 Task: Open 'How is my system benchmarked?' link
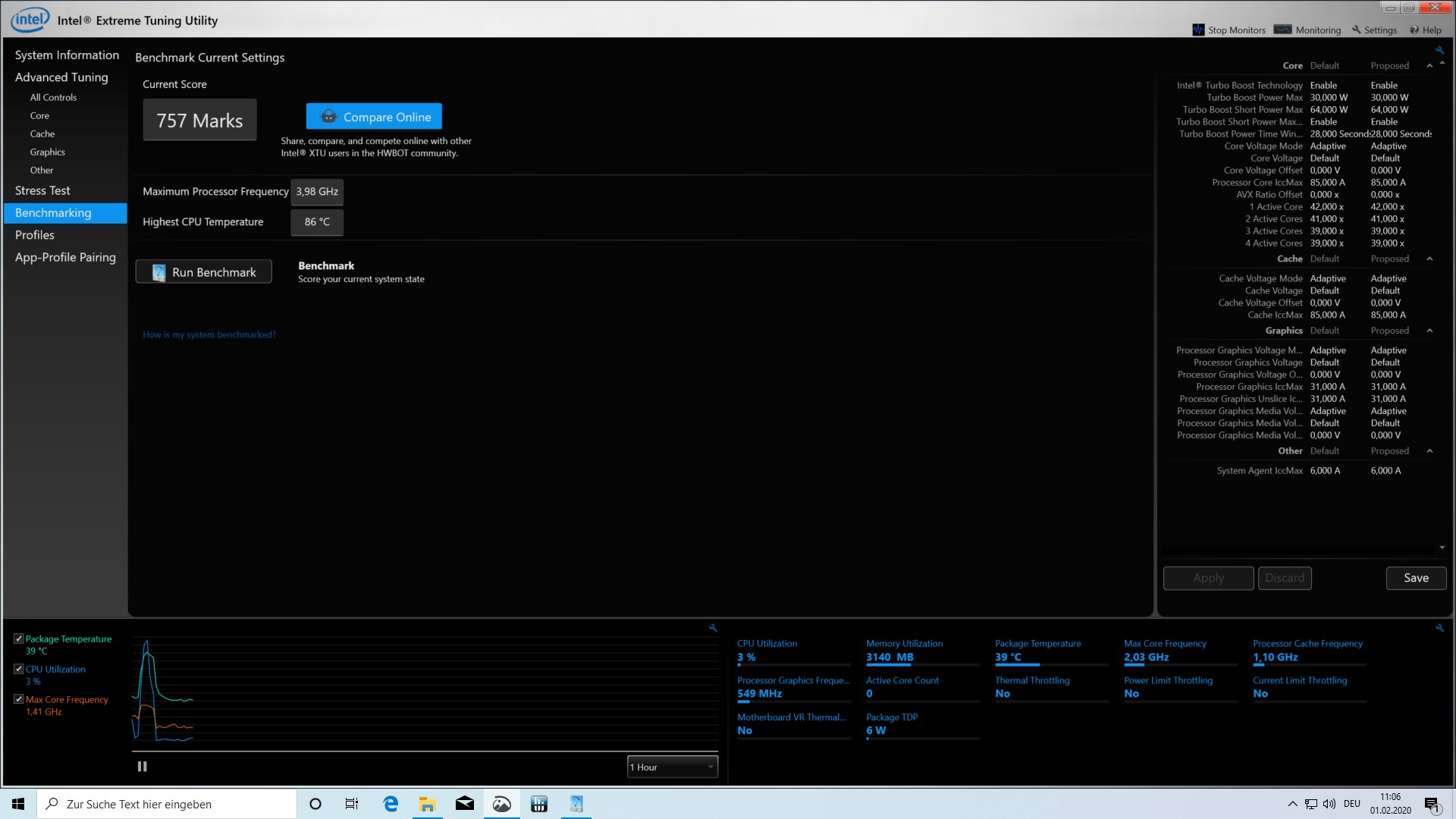(209, 334)
